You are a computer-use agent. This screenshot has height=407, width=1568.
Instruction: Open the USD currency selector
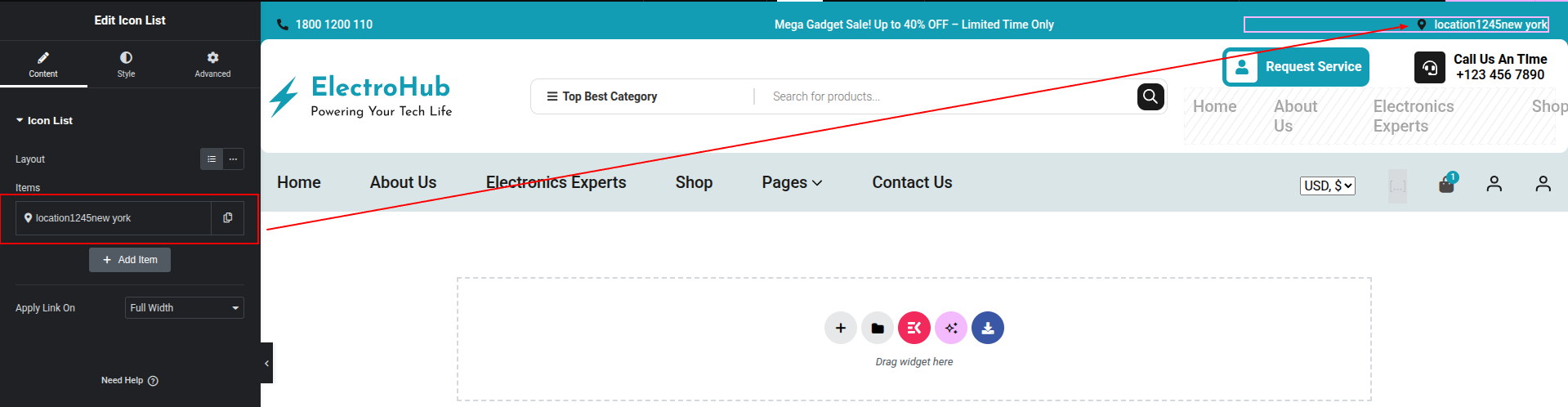(1327, 186)
